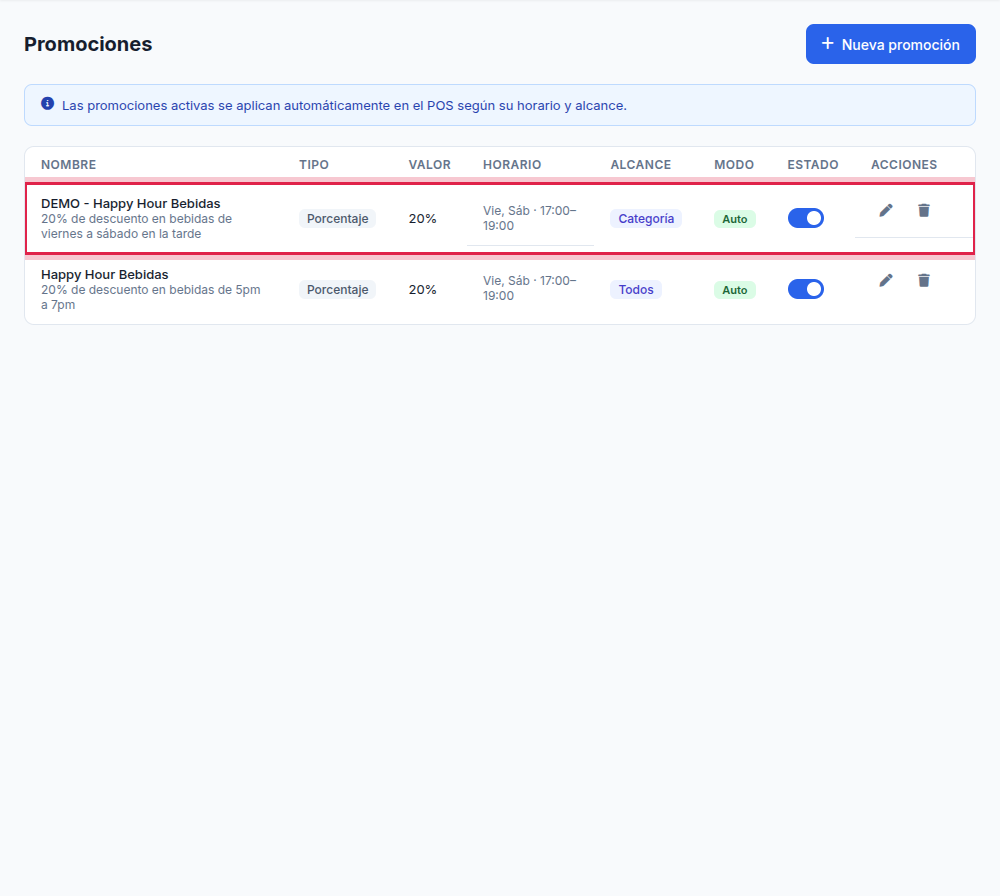Image resolution: width=1000 pixels, height=896 pixels.
Task: Click the 20% value in the Categoría row
Action: (422, 219)
